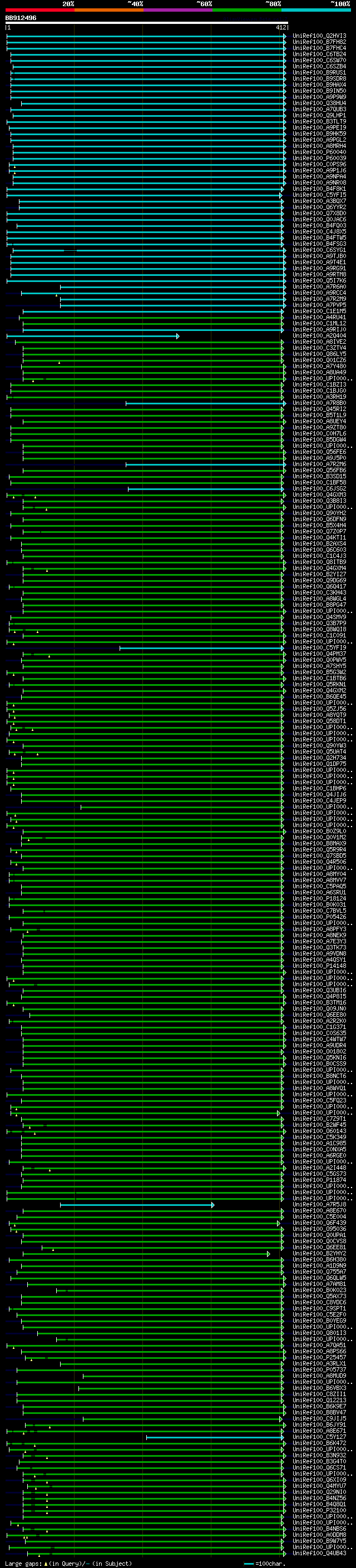356x1568 pixels.
Task: Select label UniRef100_Q5I7K6
Action: click(319, 280)
